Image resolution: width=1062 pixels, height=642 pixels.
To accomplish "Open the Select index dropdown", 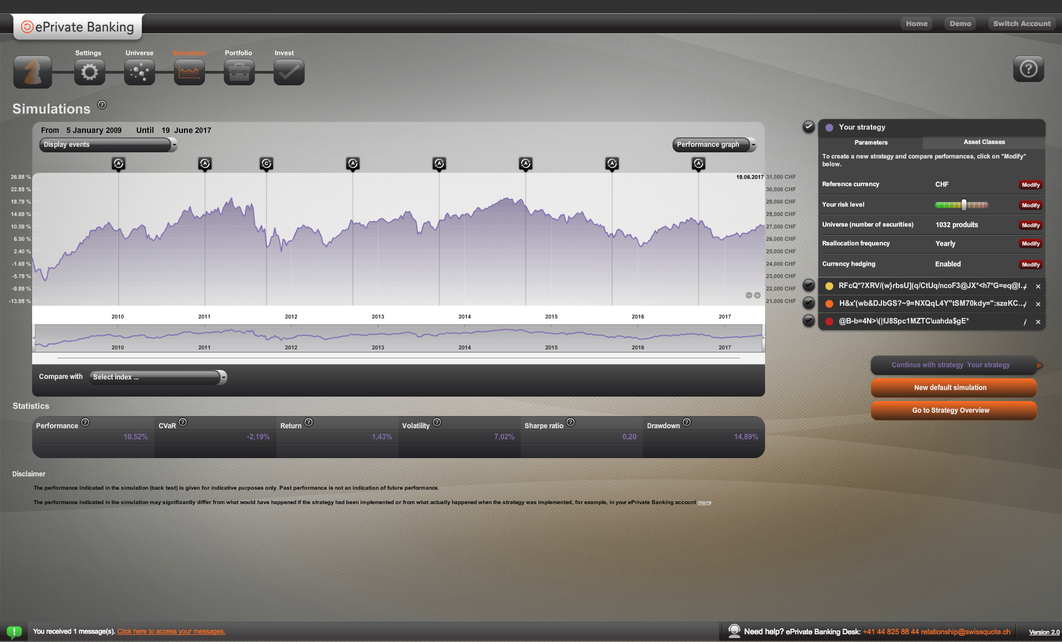I will pos(158,377).
